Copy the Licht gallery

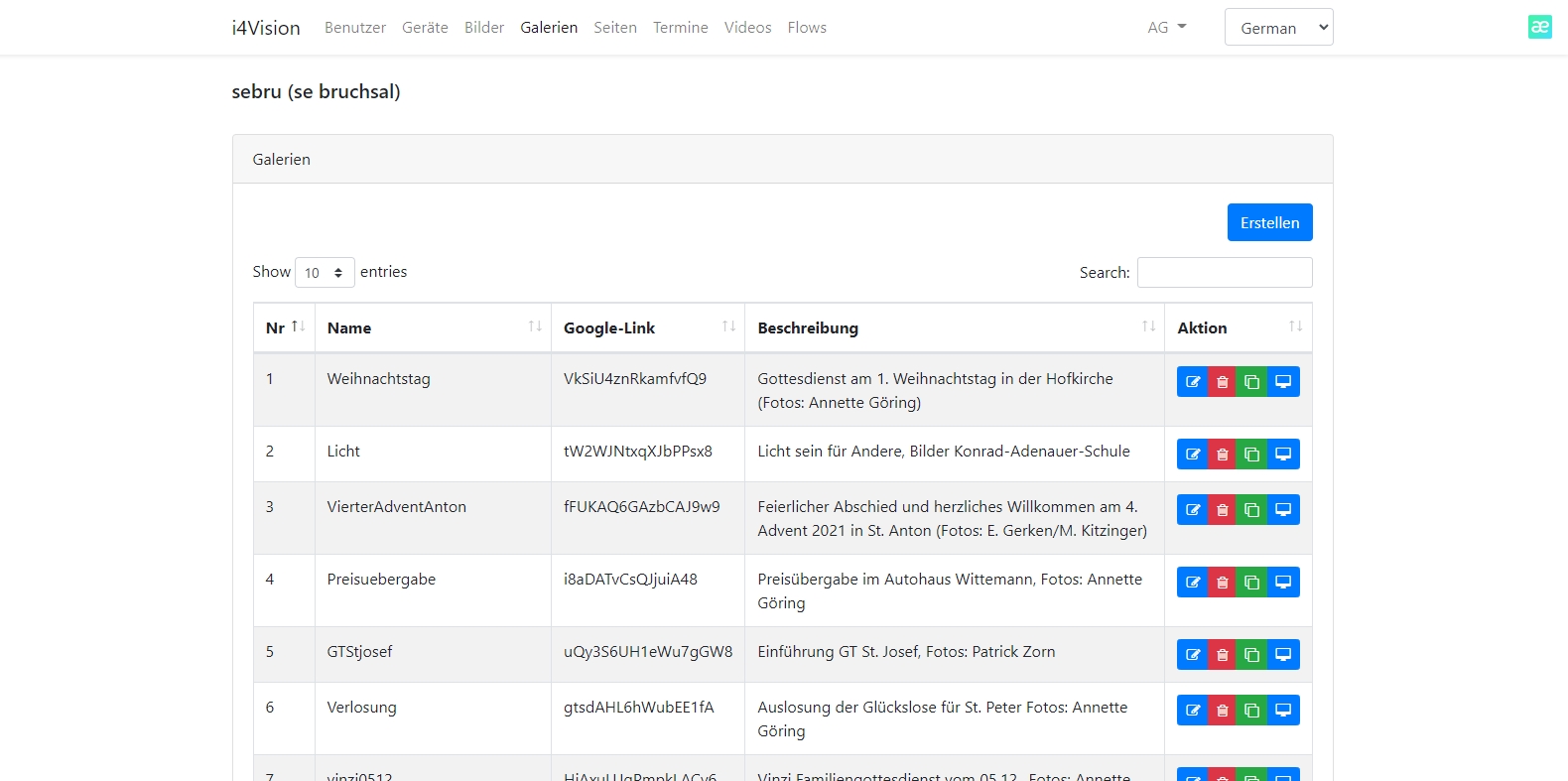pos(1252,455)
